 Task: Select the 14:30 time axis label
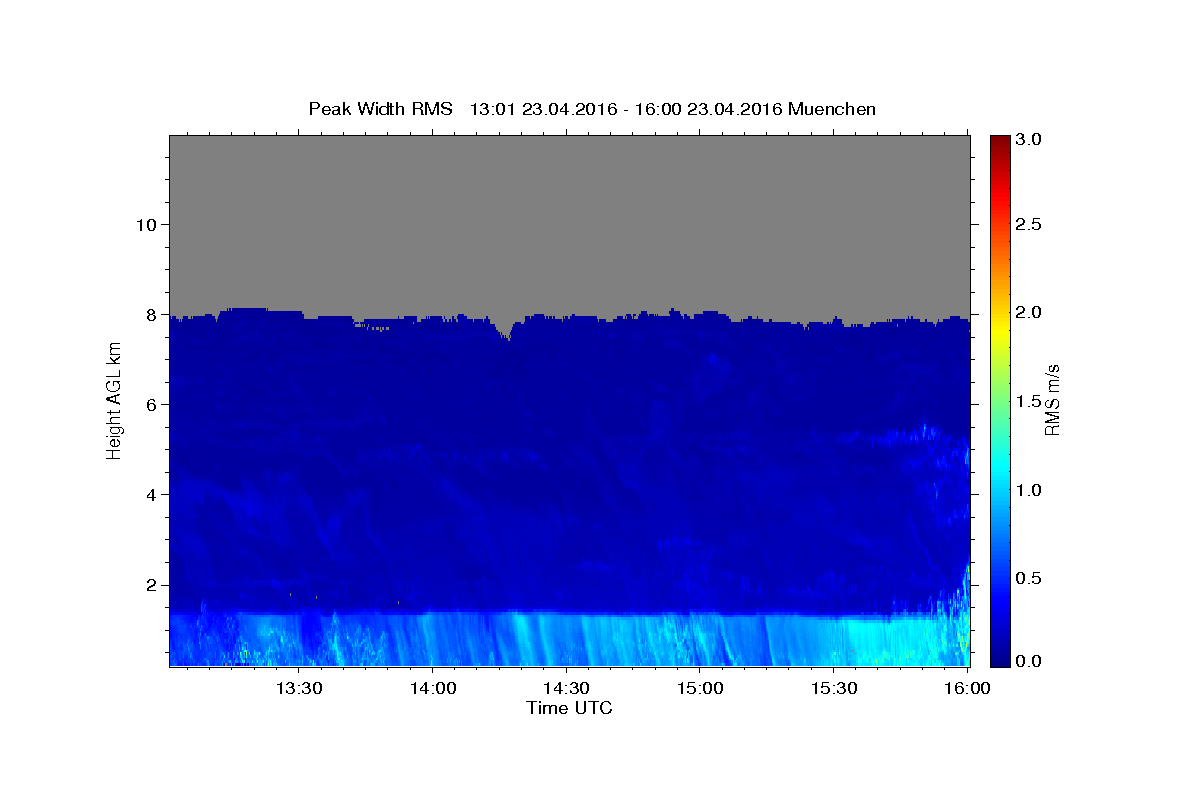pos(566,688)
